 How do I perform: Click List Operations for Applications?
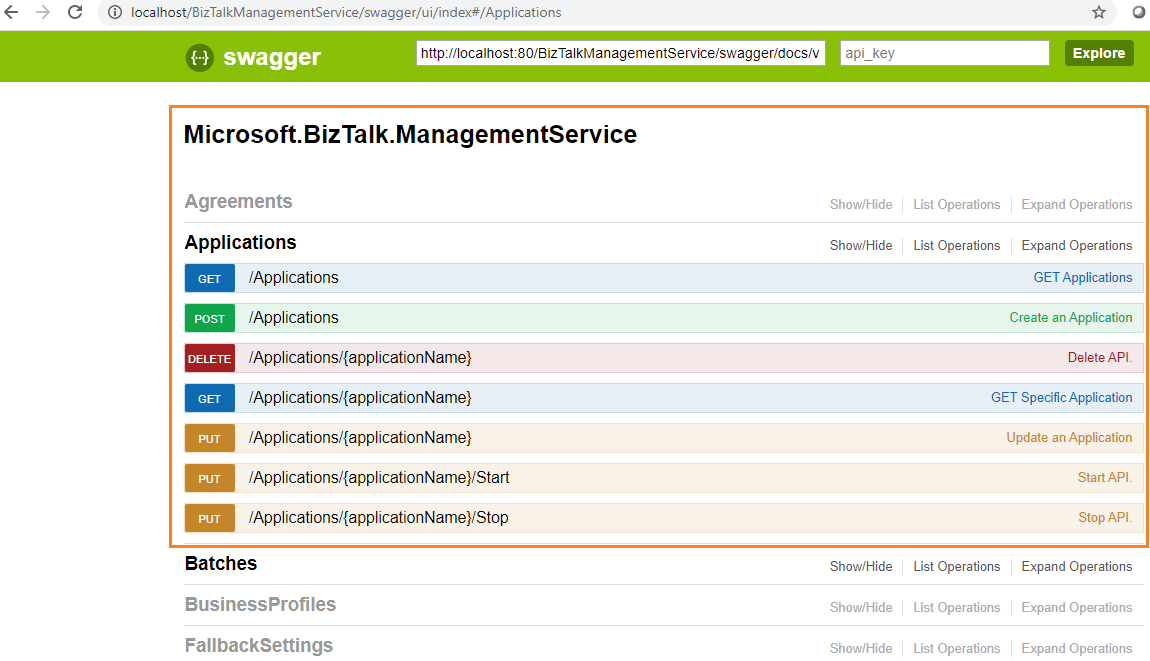point(956,246)
